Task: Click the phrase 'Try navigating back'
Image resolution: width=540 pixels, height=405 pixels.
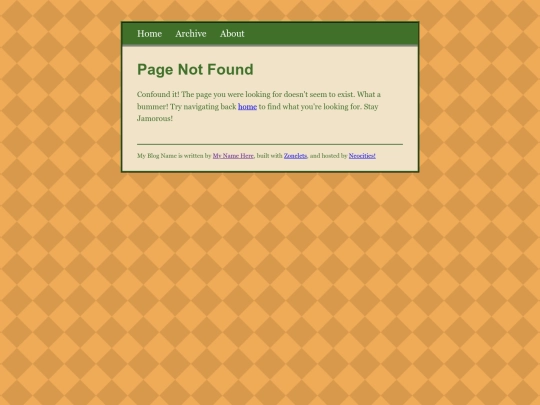Action: click(203, 107)
